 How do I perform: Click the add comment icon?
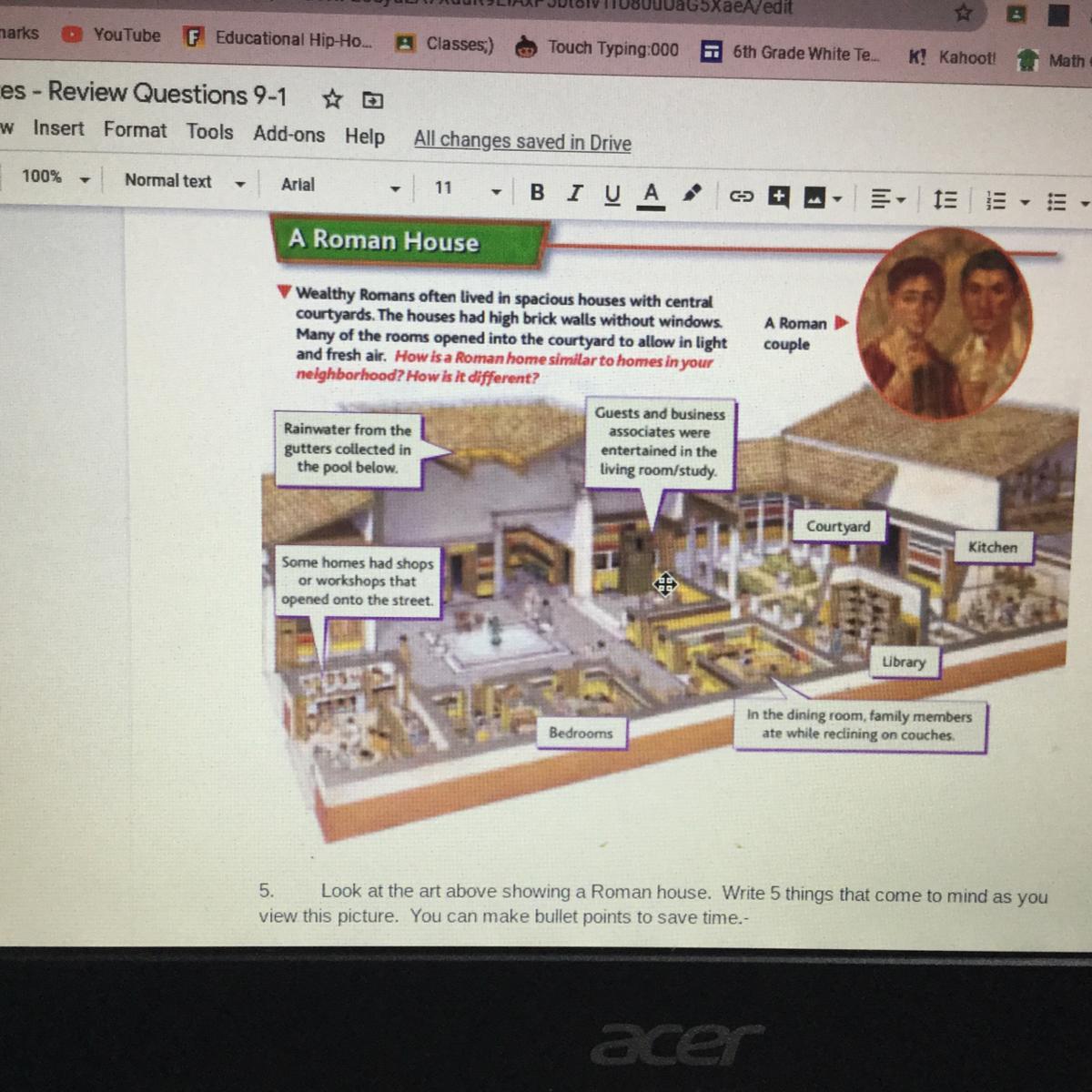pyautogui.click(x=779, y=197)
